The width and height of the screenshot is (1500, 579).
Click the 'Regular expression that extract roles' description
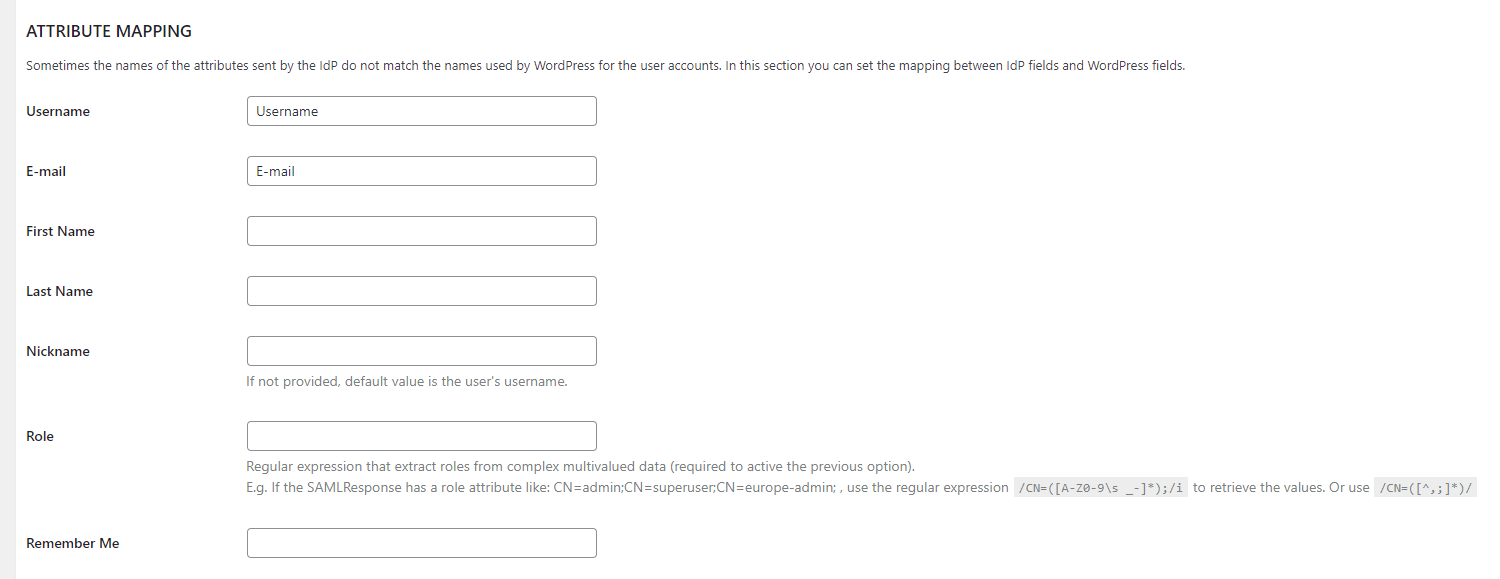[x=580, y=467]
